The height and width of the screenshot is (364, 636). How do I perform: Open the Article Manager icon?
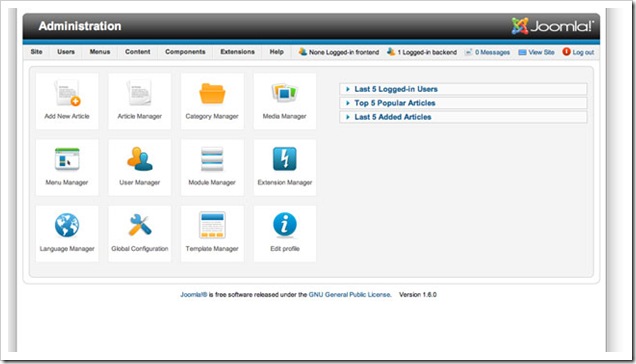(x=140, y=93)
